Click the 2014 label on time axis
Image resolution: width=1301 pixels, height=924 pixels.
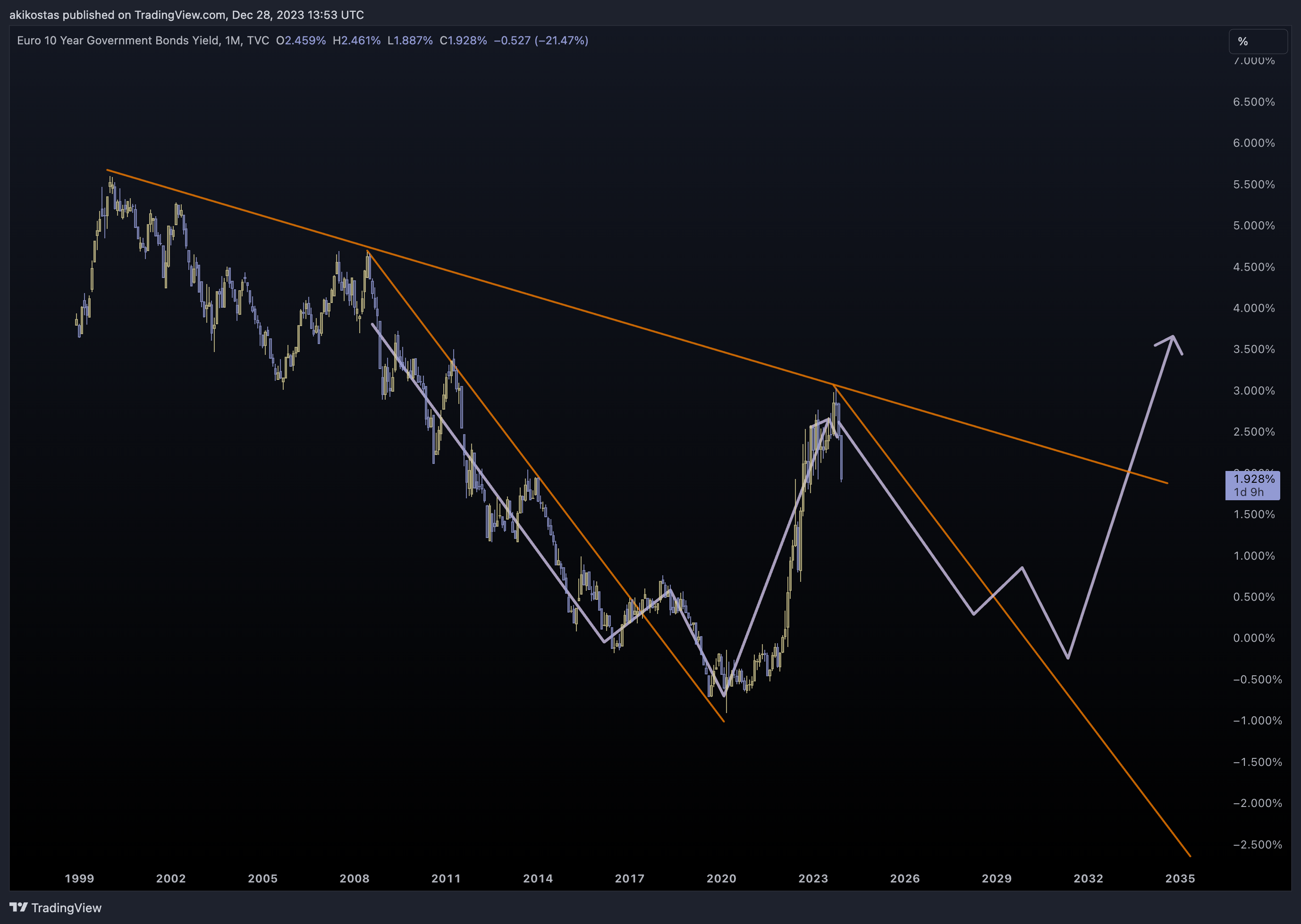538,879
